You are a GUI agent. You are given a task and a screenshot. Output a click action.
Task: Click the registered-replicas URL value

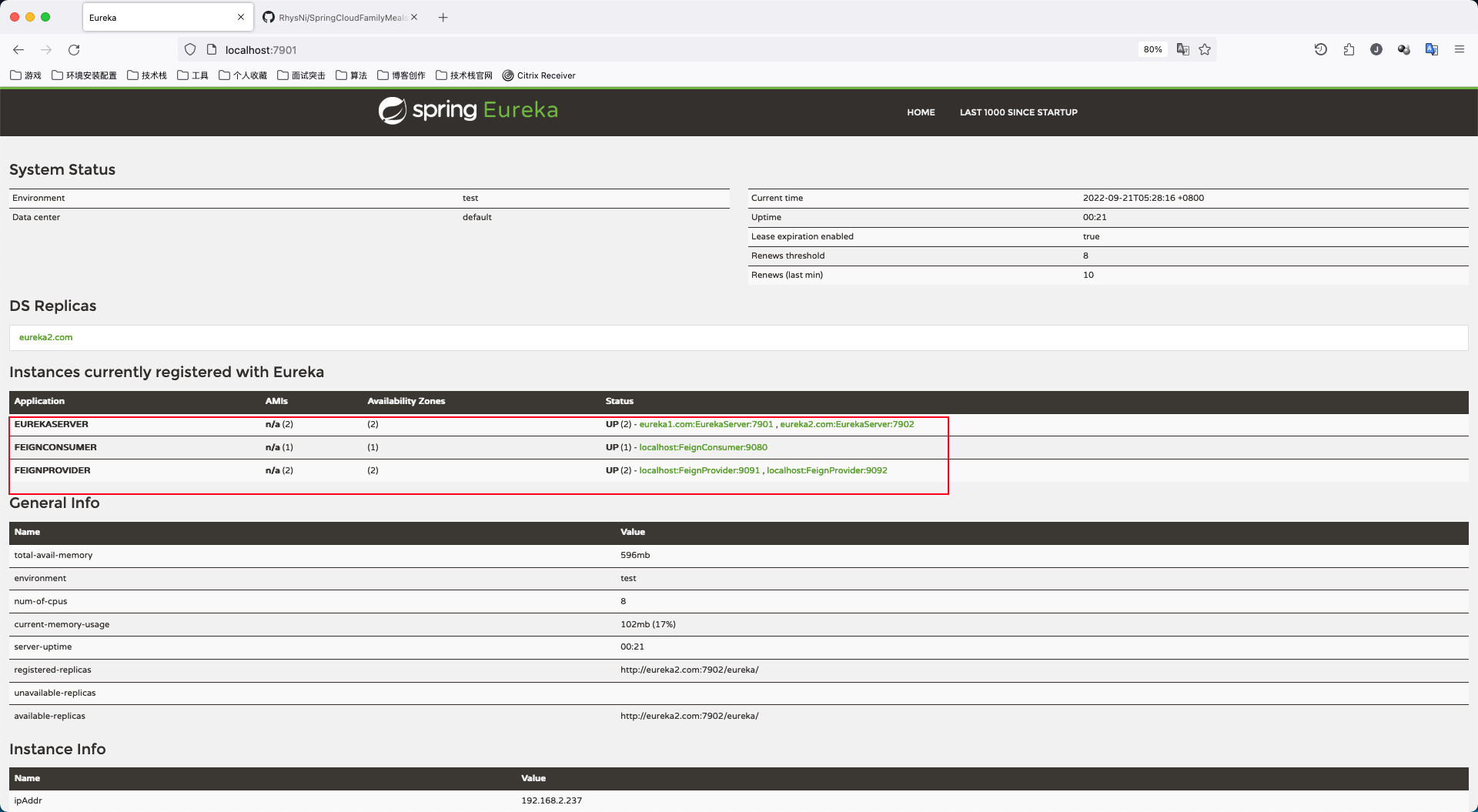689,670
